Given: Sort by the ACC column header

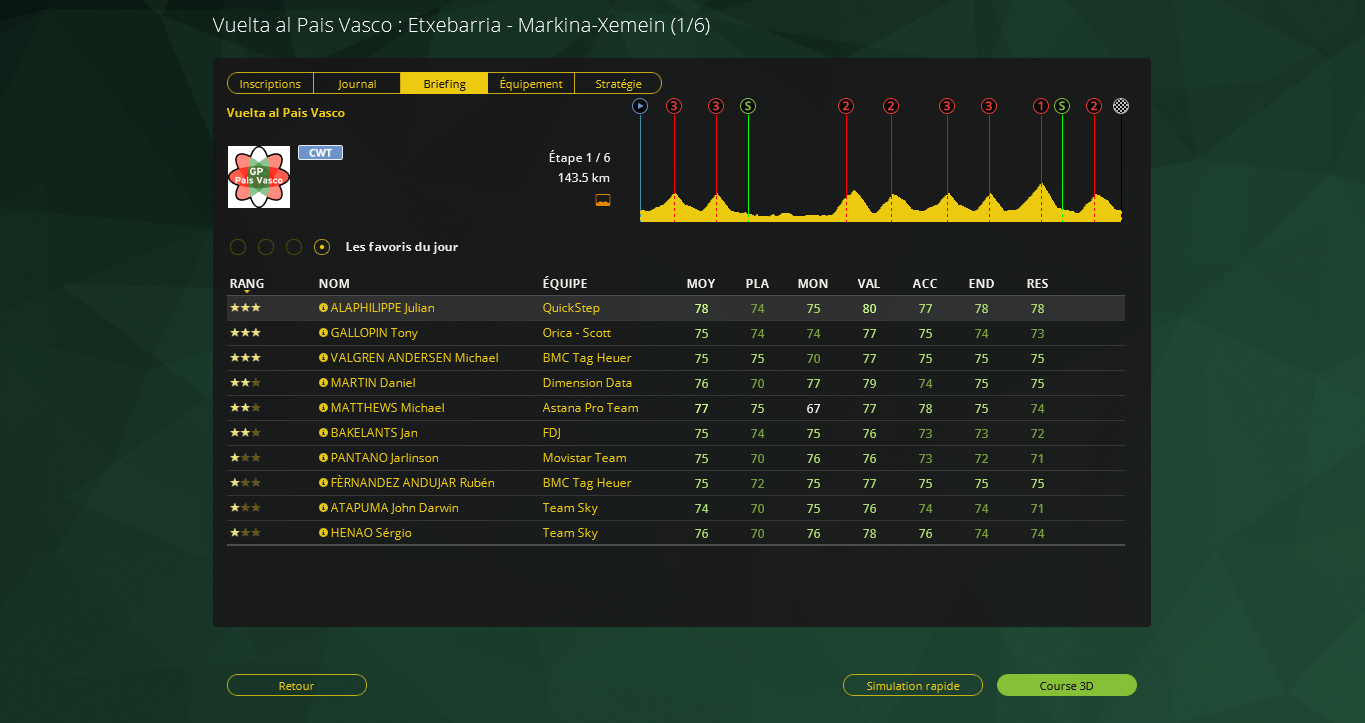Looking at the screenshot, I should 925,284.
